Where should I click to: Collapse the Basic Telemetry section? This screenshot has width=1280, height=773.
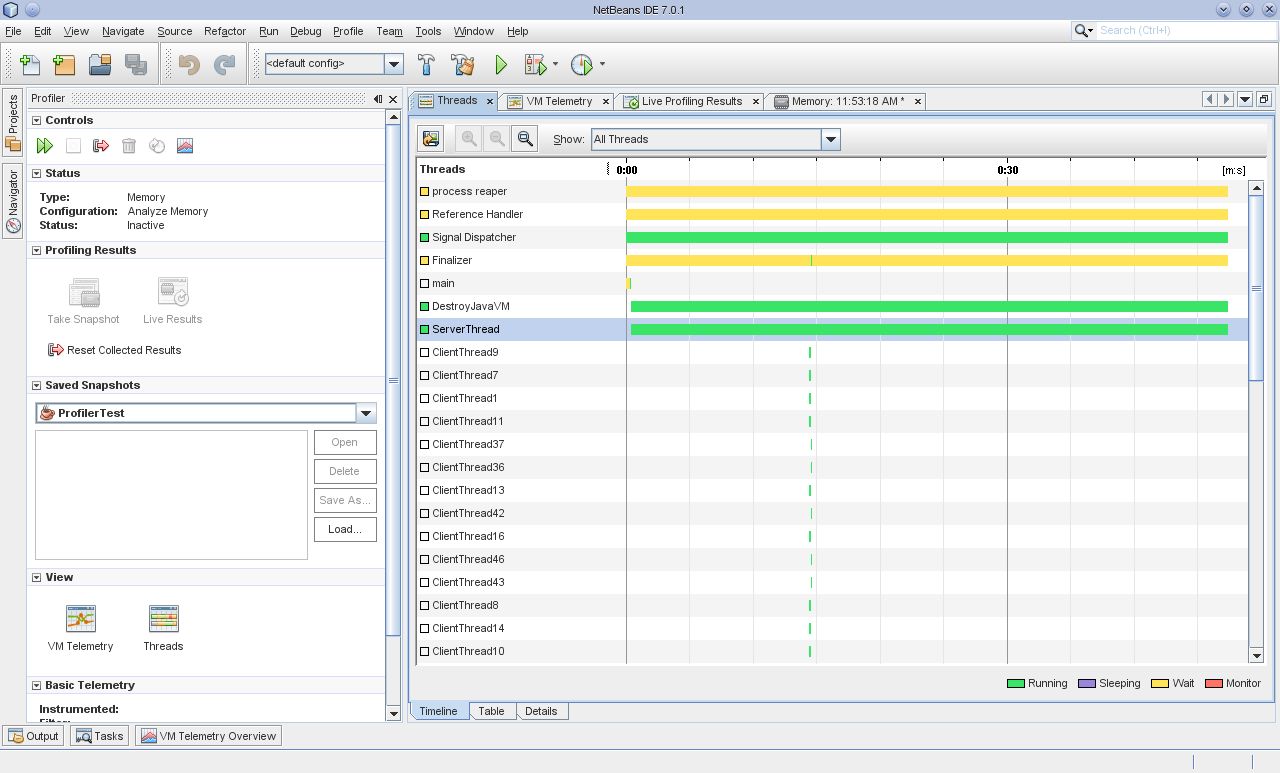37,685
